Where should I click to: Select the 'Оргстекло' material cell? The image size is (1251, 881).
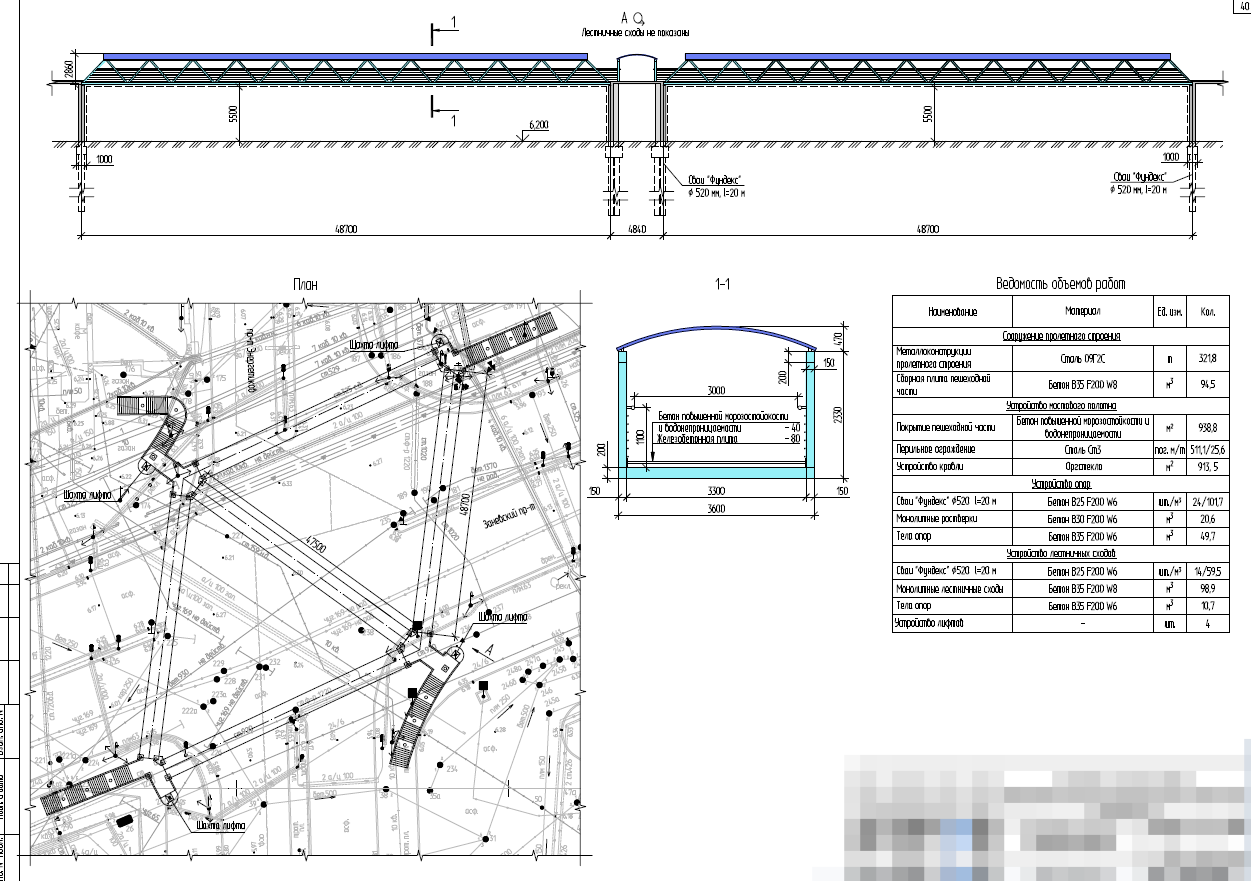click(1082, 467)
